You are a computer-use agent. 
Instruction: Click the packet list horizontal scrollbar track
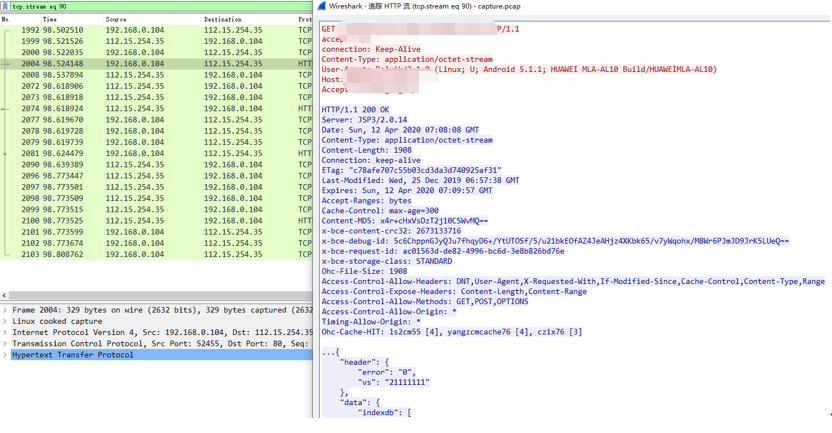160,295
